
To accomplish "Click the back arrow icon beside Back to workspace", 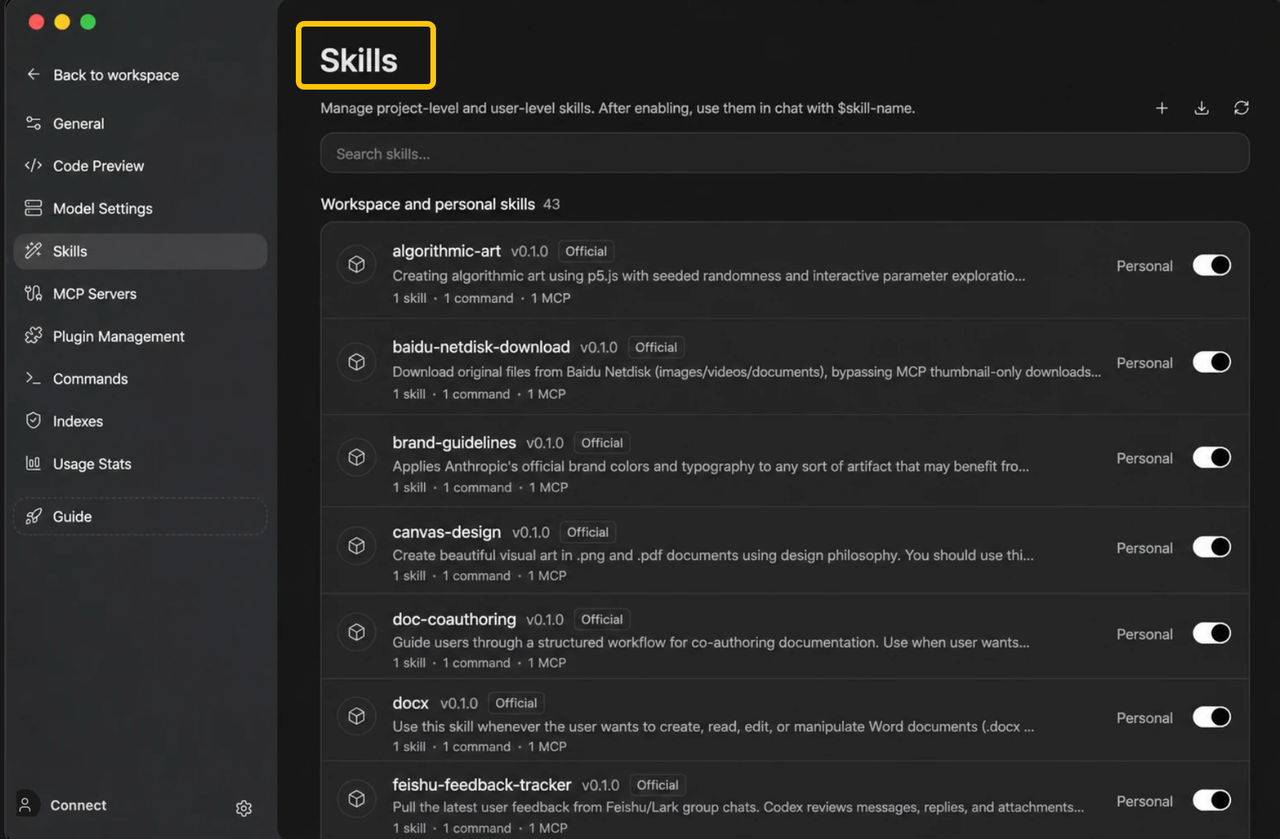I will pos(33,75).
